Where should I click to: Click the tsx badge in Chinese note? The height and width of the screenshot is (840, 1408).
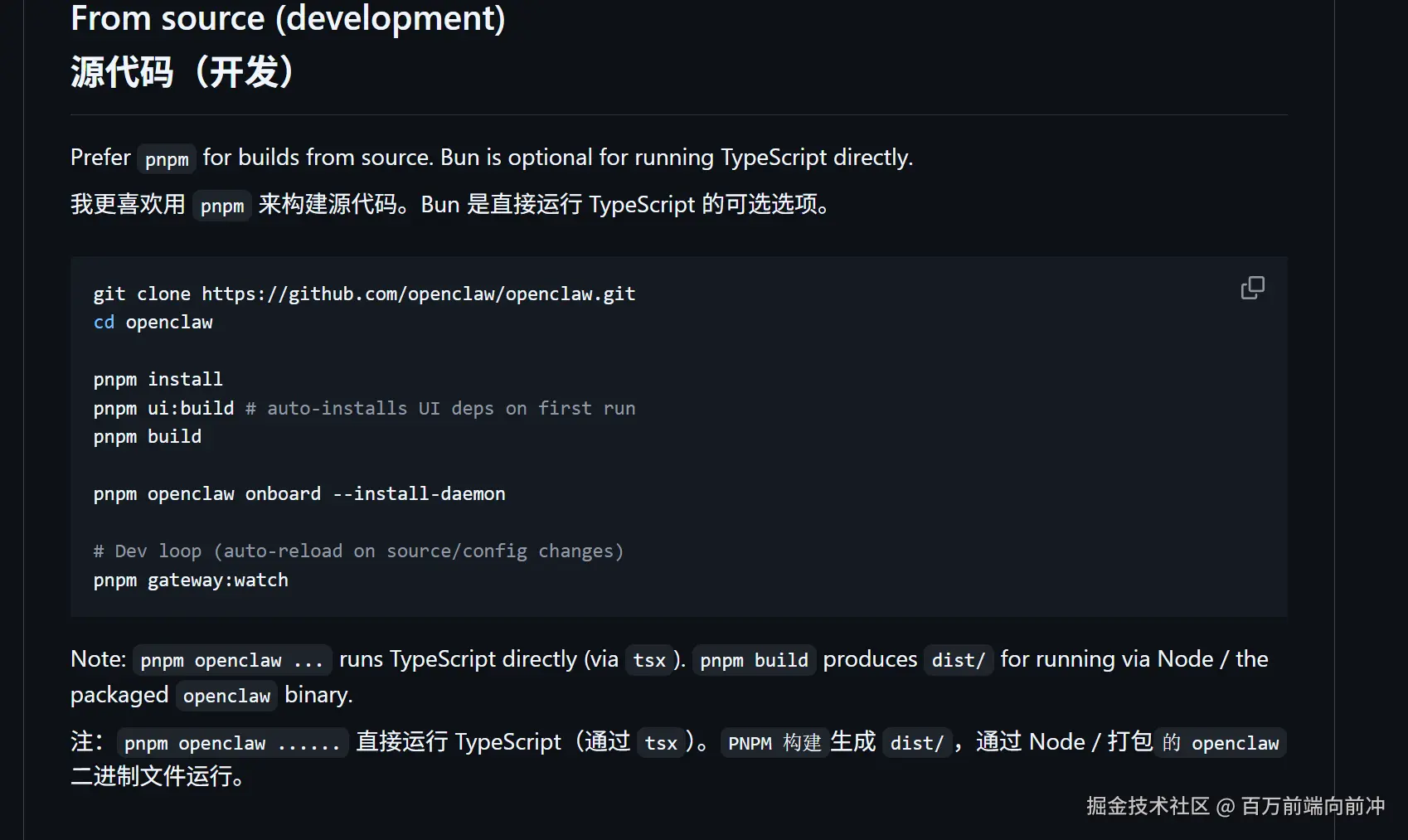[x=661, y=743]
